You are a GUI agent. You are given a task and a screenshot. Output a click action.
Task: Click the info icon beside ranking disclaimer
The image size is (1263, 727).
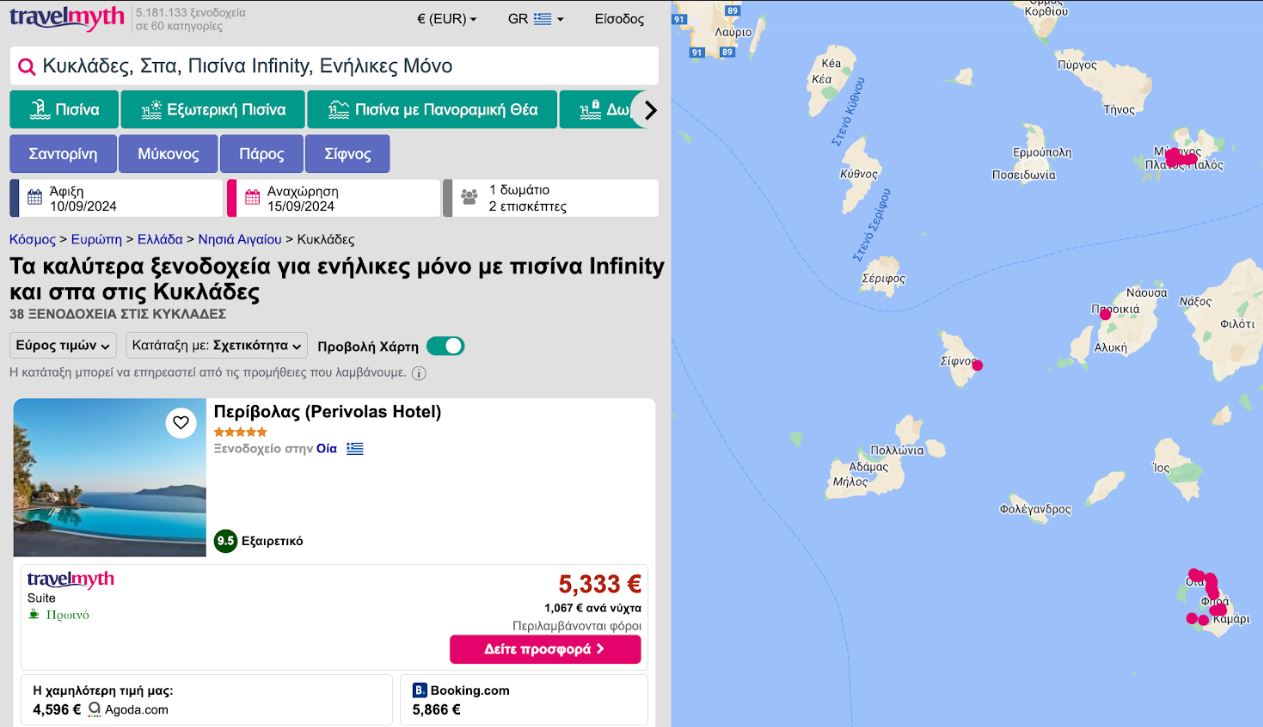pyautogui.click(x=419, y=373)
